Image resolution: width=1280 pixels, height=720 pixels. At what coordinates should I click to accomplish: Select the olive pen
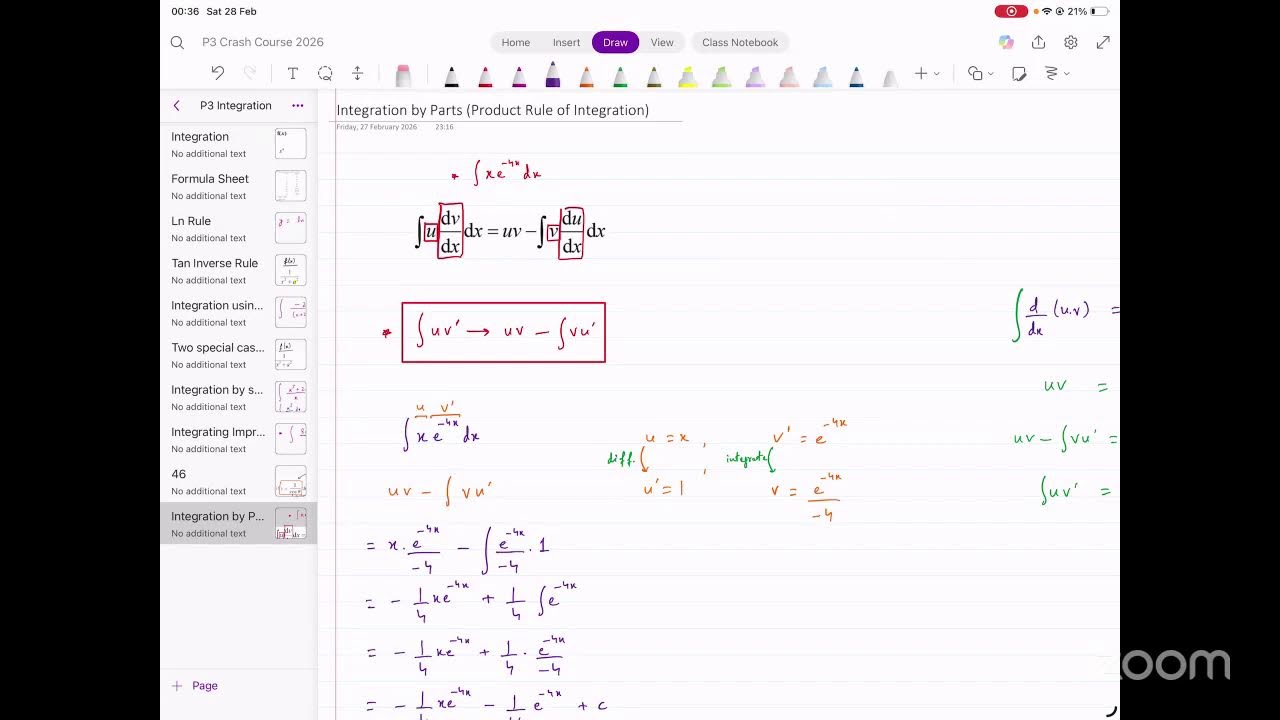click(x=654, y=76)
